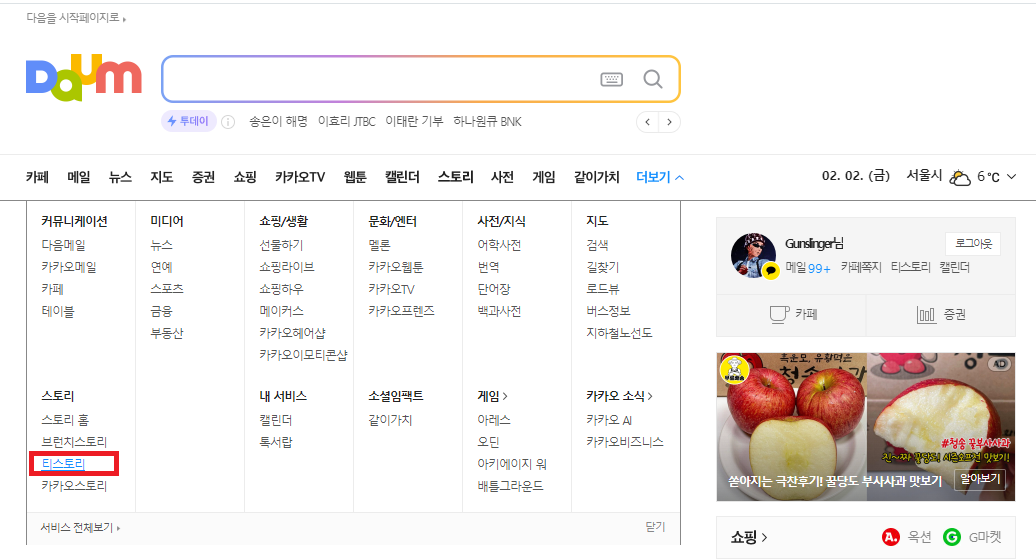1036x559 pixels.
Task: Open 카카오 AI link
Action: pos(609,420)
